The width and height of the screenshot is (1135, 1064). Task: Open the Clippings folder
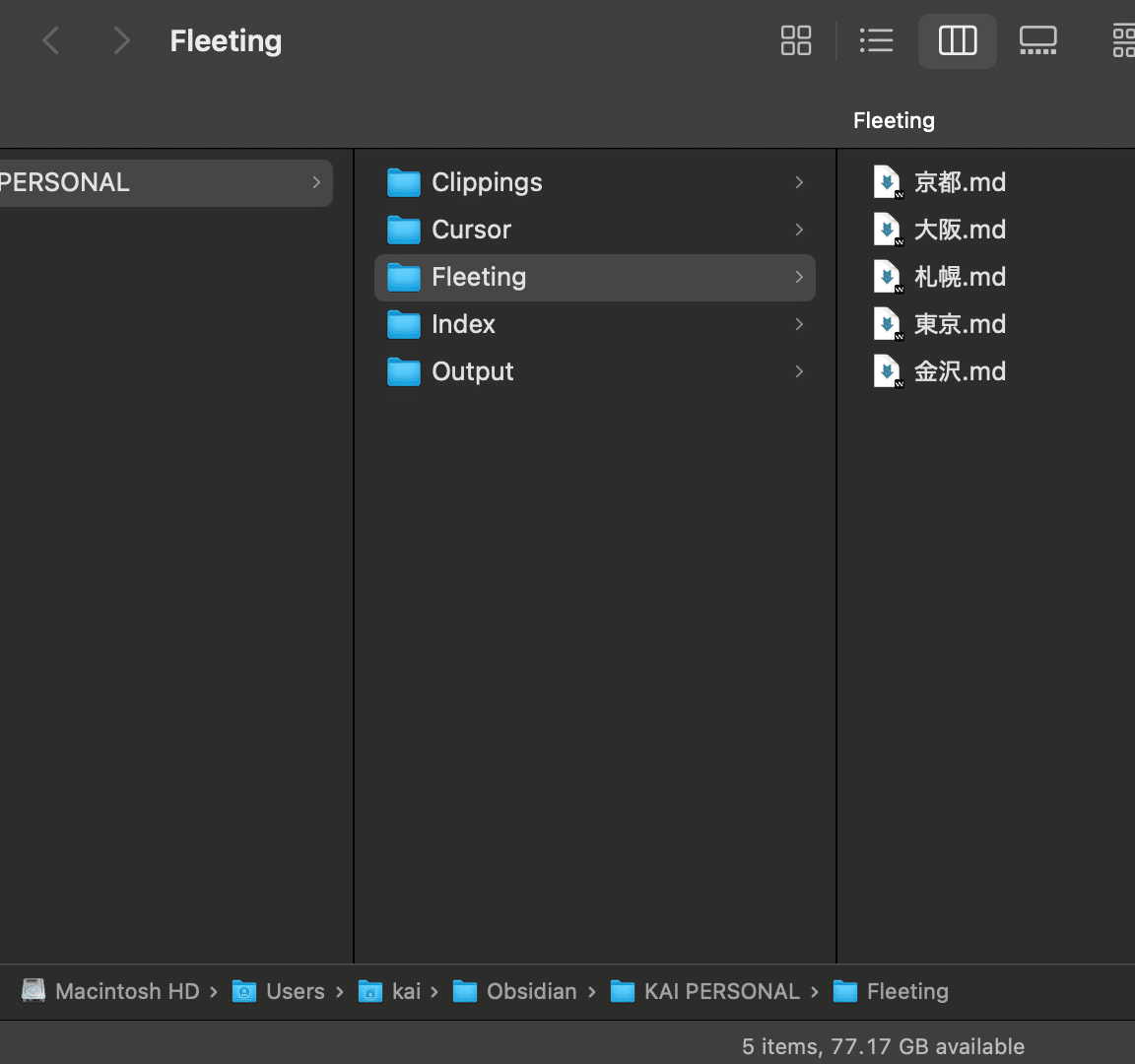(487, 182)
